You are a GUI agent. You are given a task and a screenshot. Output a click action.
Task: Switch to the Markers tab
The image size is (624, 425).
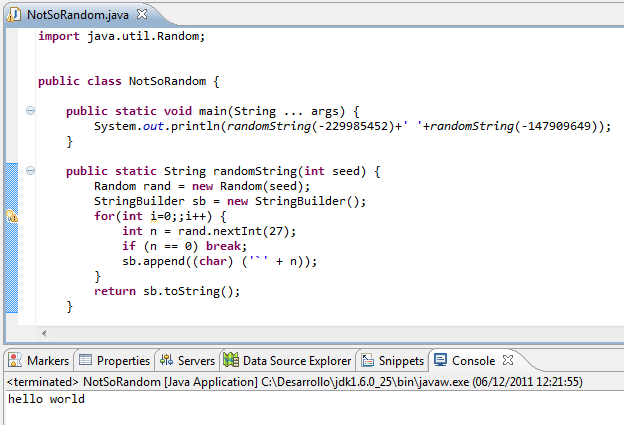point(47,360)
